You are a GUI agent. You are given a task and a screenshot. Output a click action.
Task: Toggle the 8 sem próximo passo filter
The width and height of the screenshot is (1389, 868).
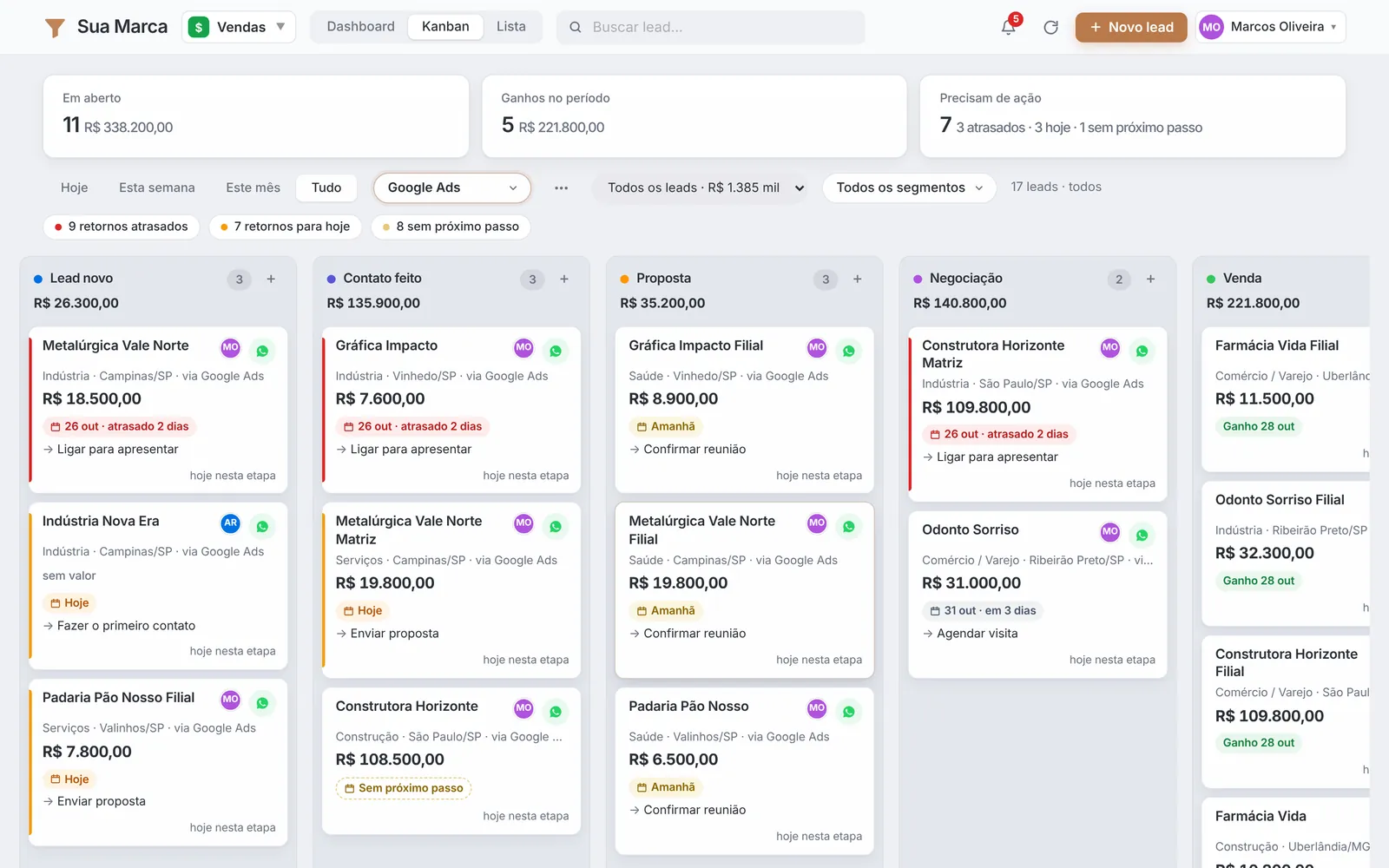point(451,227)
